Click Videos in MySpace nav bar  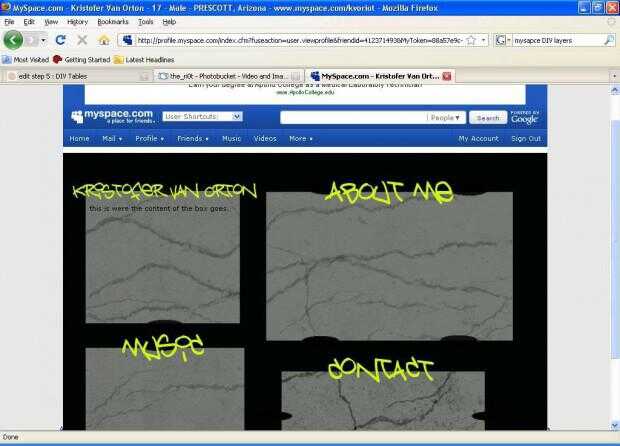265,139
